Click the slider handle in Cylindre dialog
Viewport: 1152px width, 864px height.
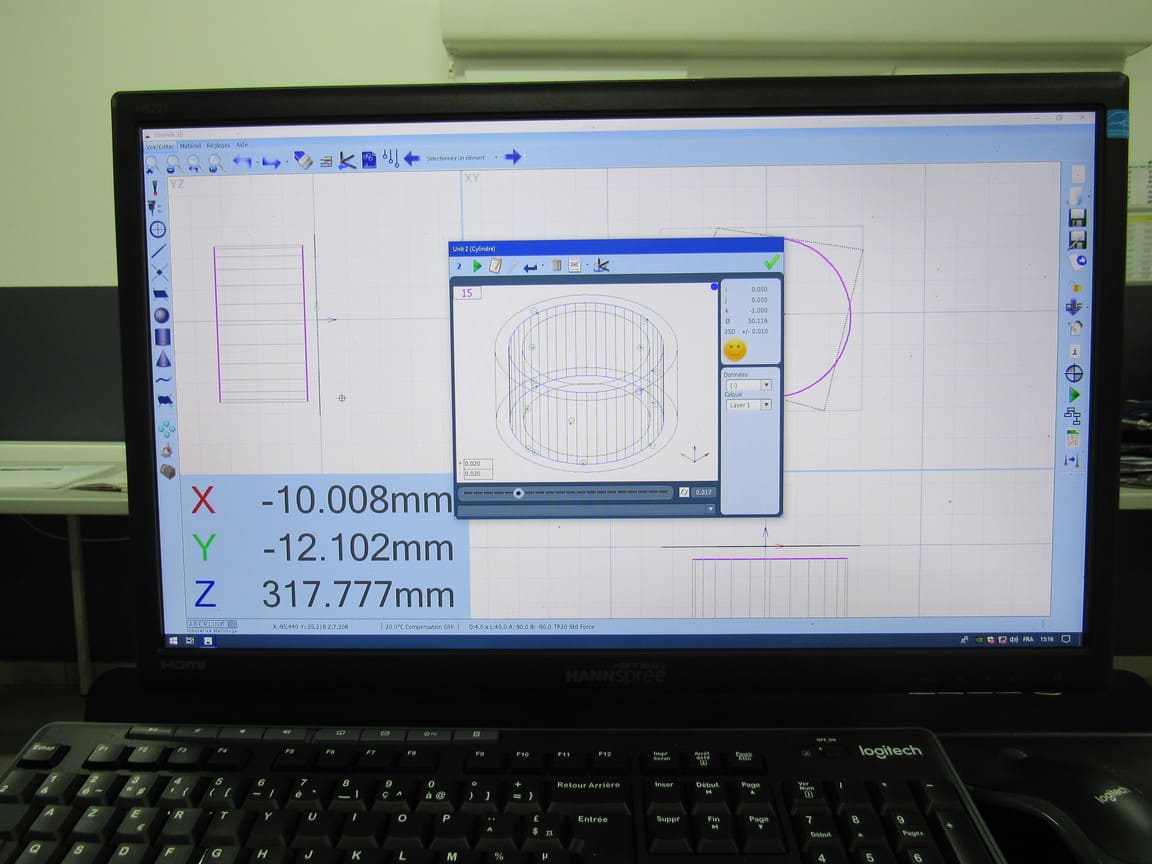coord(518,492)
